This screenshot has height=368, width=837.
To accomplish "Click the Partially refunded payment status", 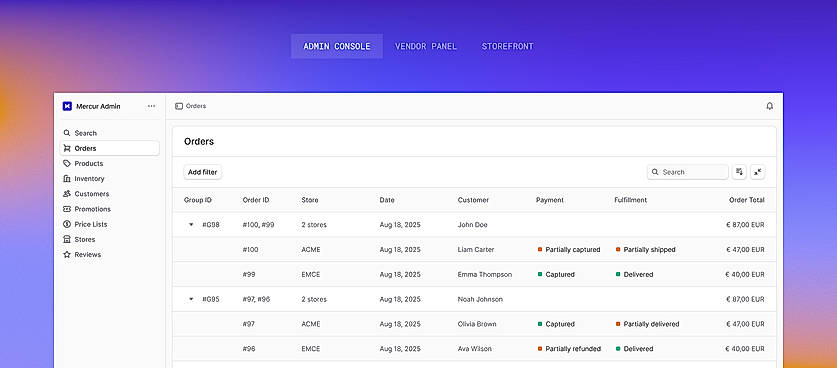I will pyautogui.click(x=569, y=349).
